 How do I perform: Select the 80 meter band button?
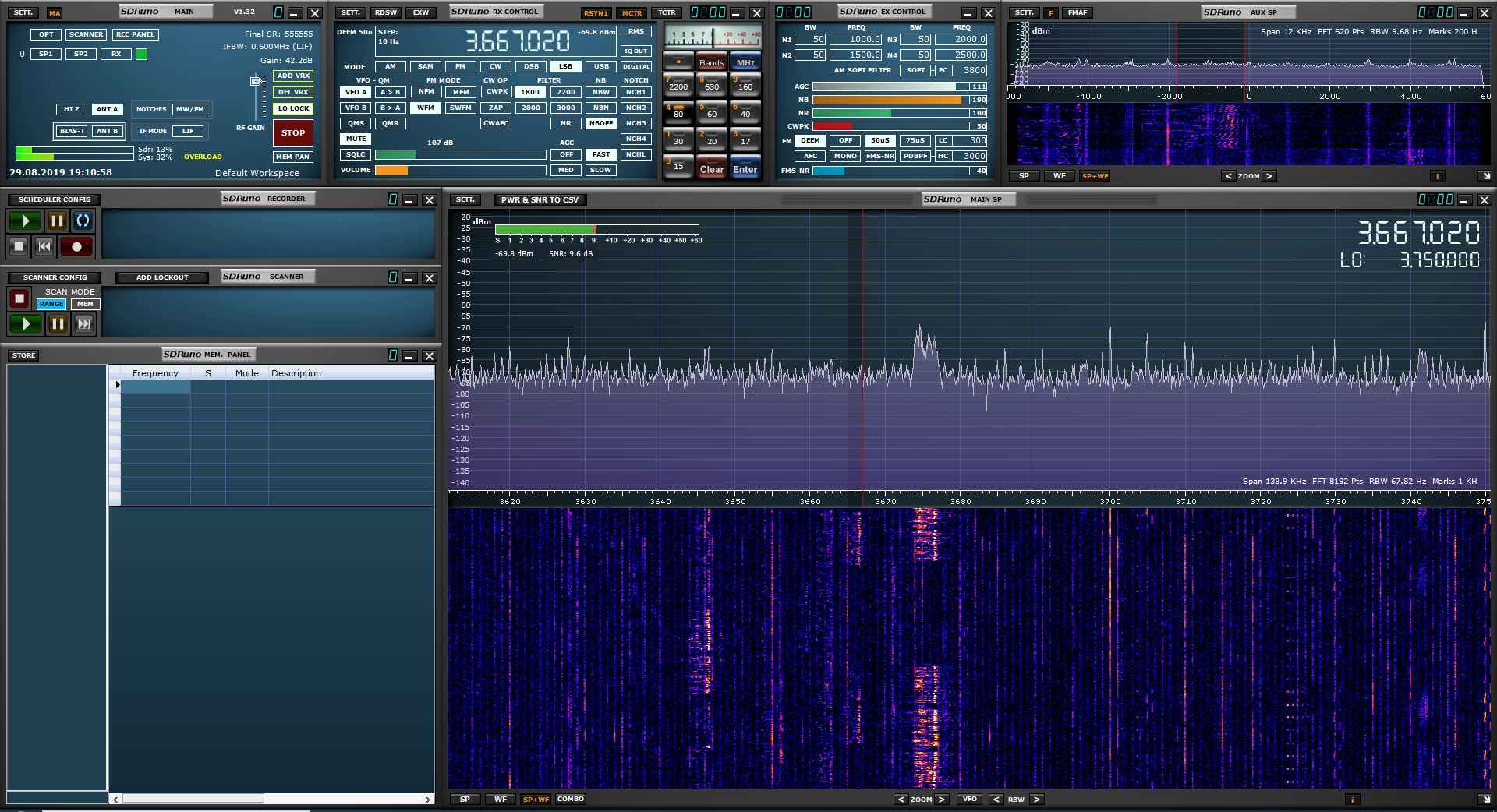(x=678, y=111)
